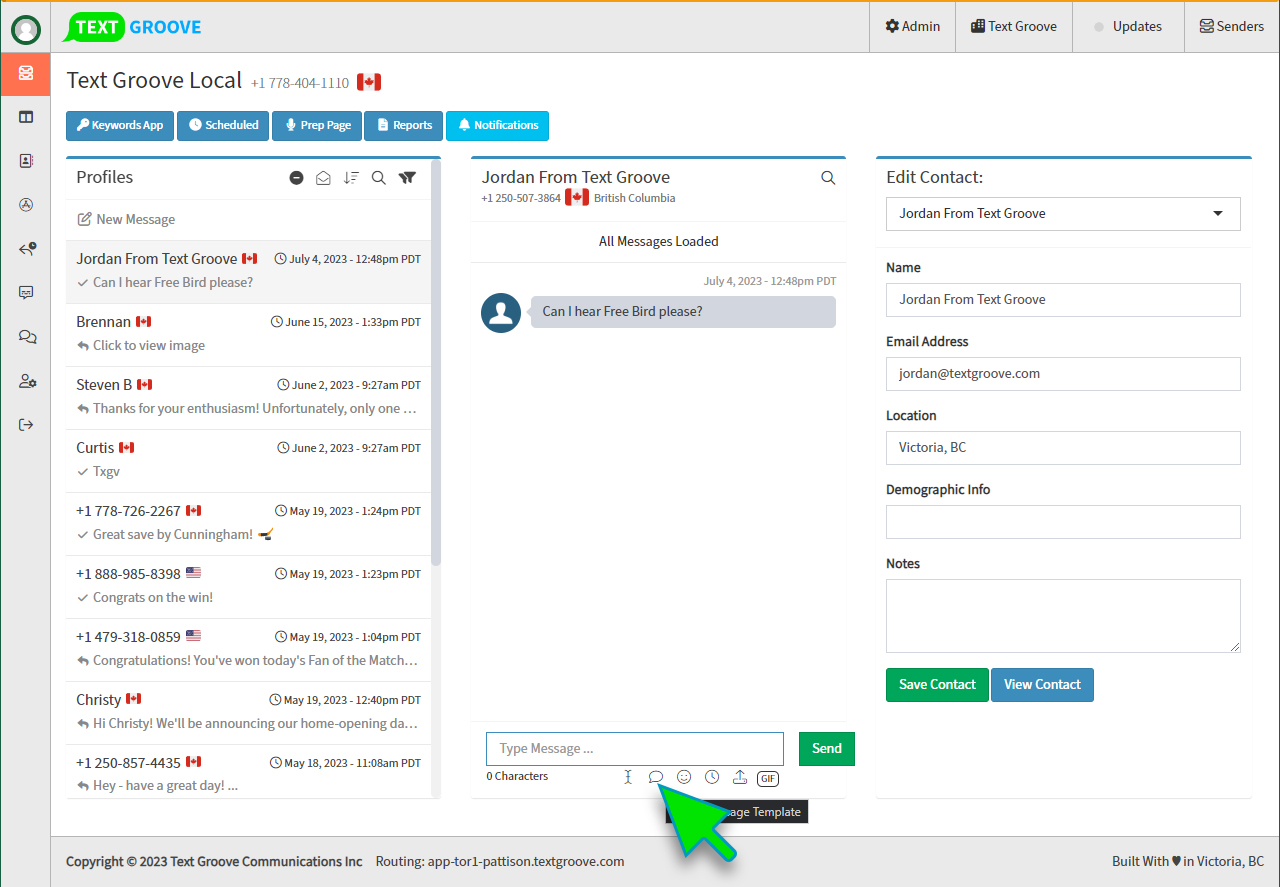
Task: Click the text cursor icon below message box
Action: coord(628,777)
